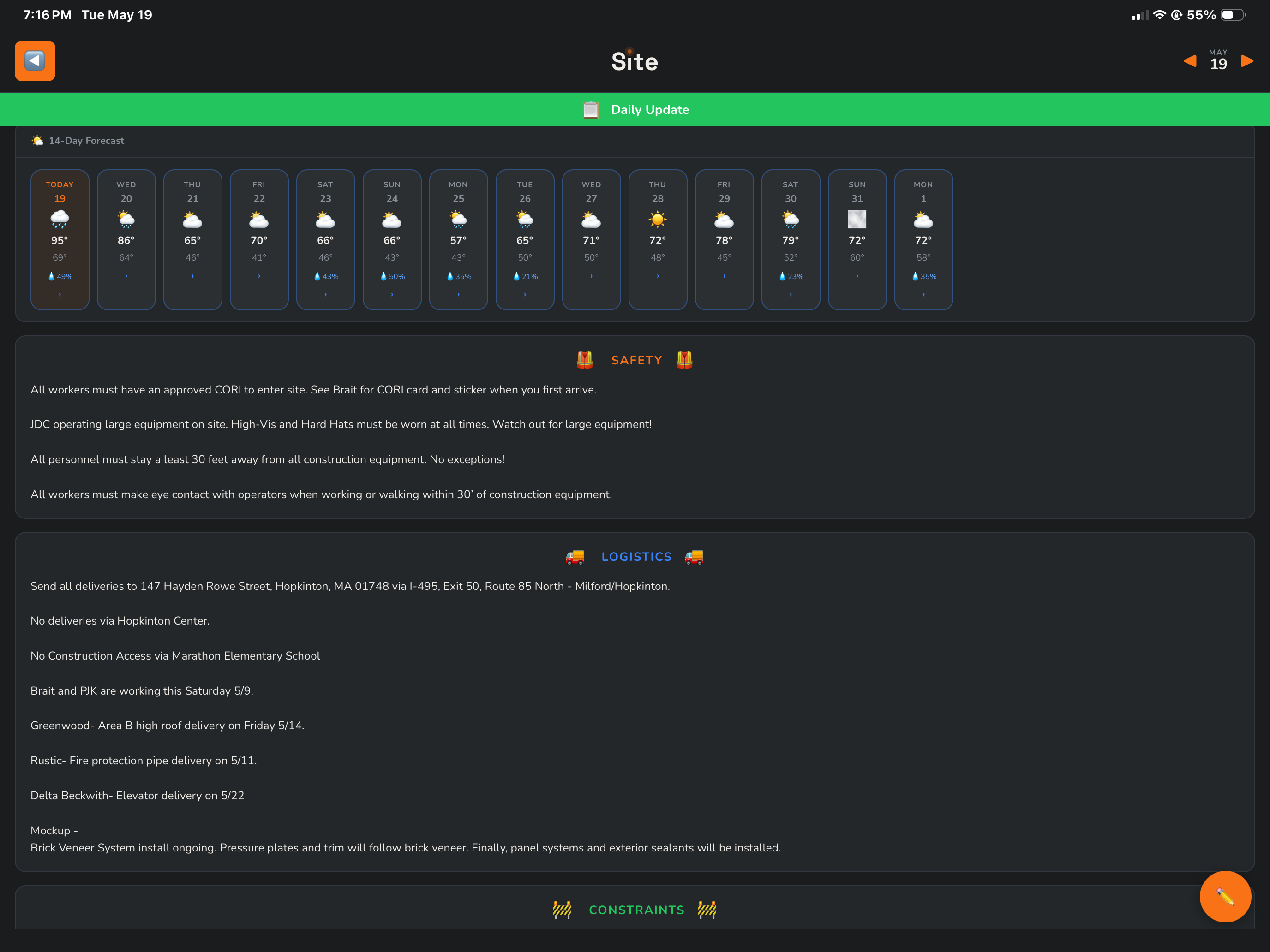
Task: Click the rain cloud icon for today
Action: click(x=60, y=219)
